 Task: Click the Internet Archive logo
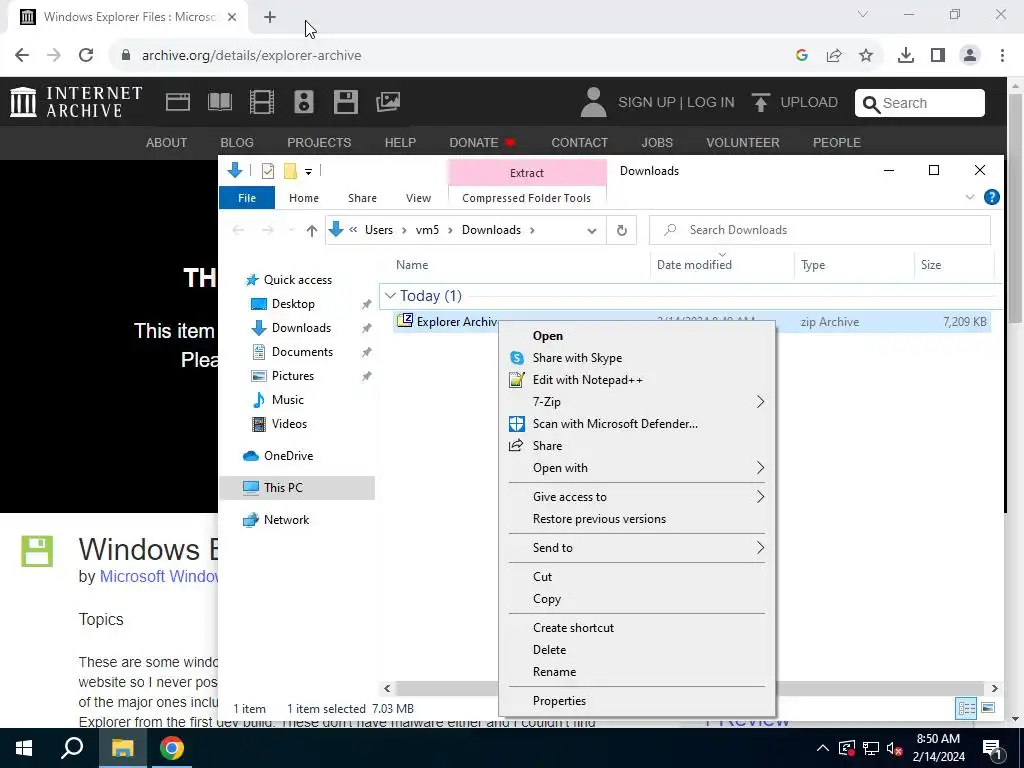point(76,102)
